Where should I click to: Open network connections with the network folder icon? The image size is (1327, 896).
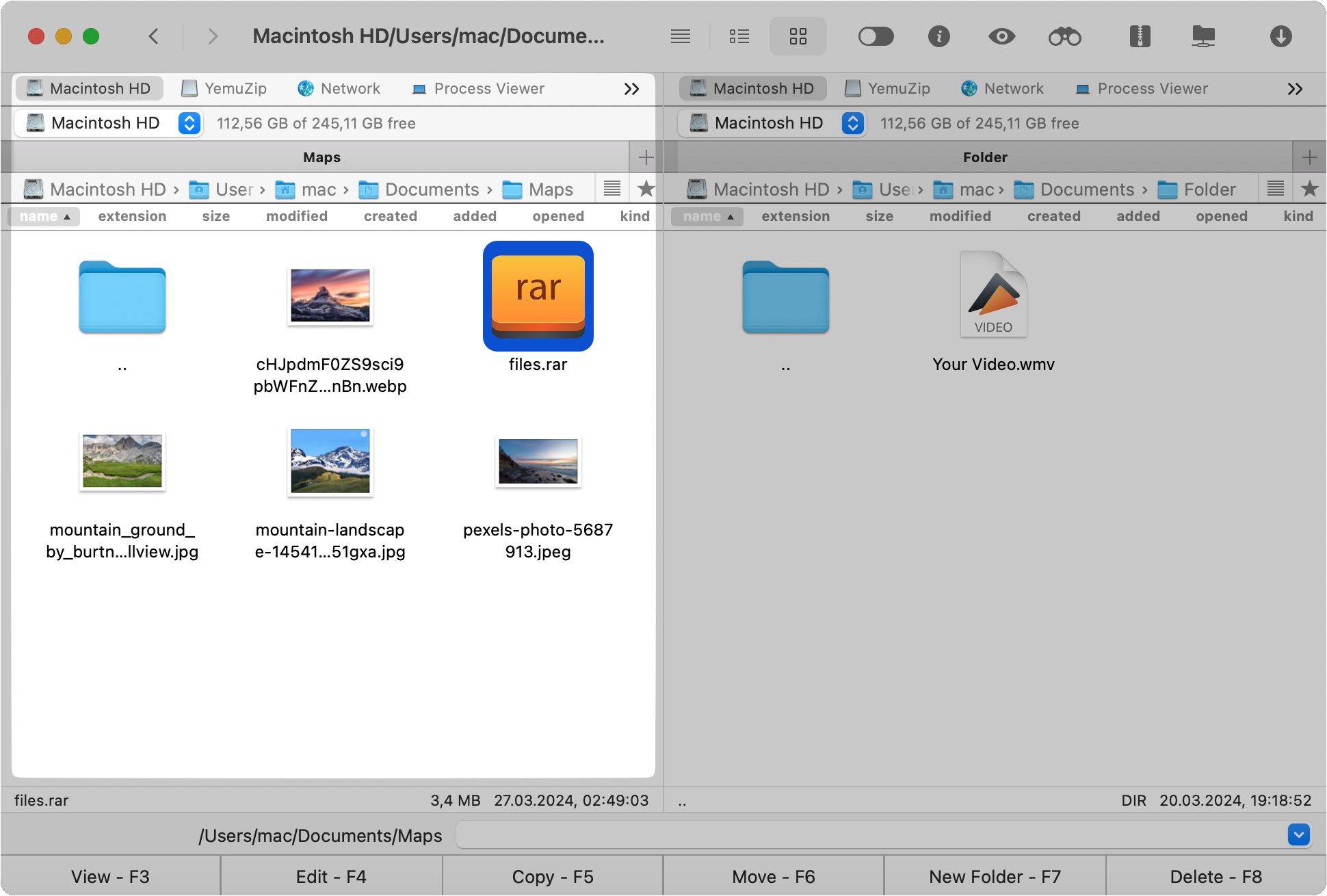(1204, 36)
